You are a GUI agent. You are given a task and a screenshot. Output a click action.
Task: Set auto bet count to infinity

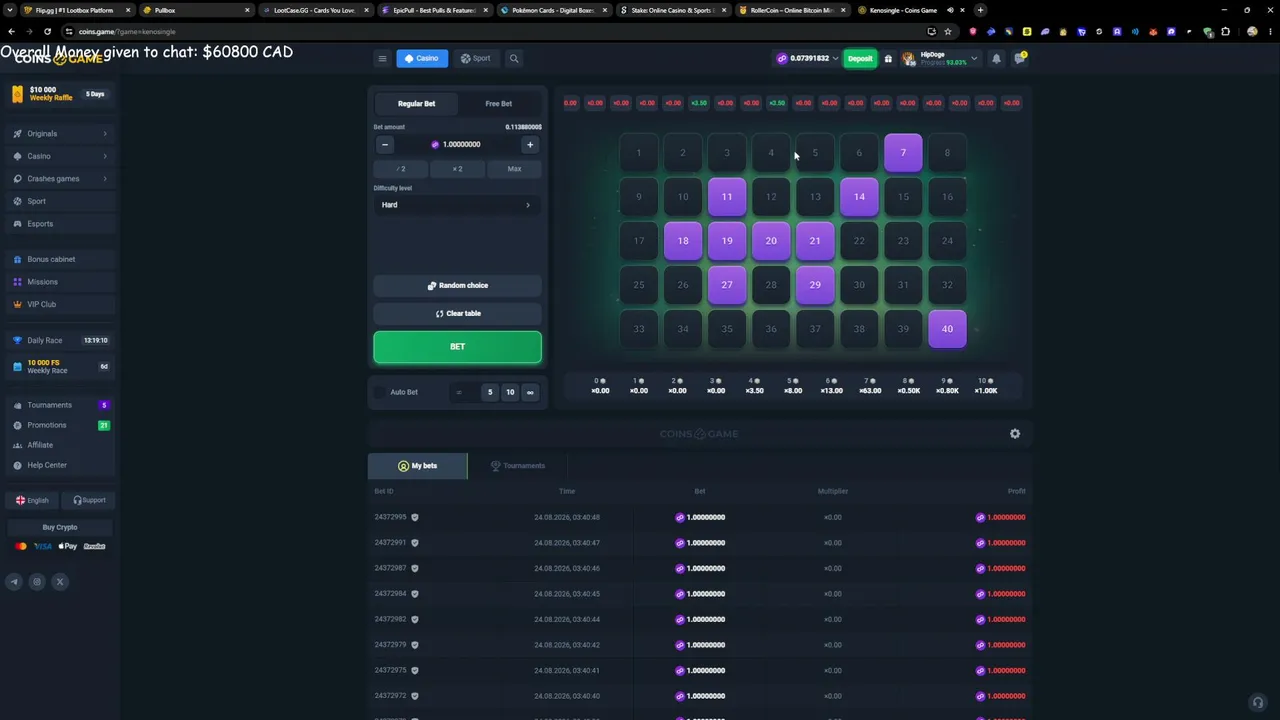pyautogui.click(x=530, y=392)
